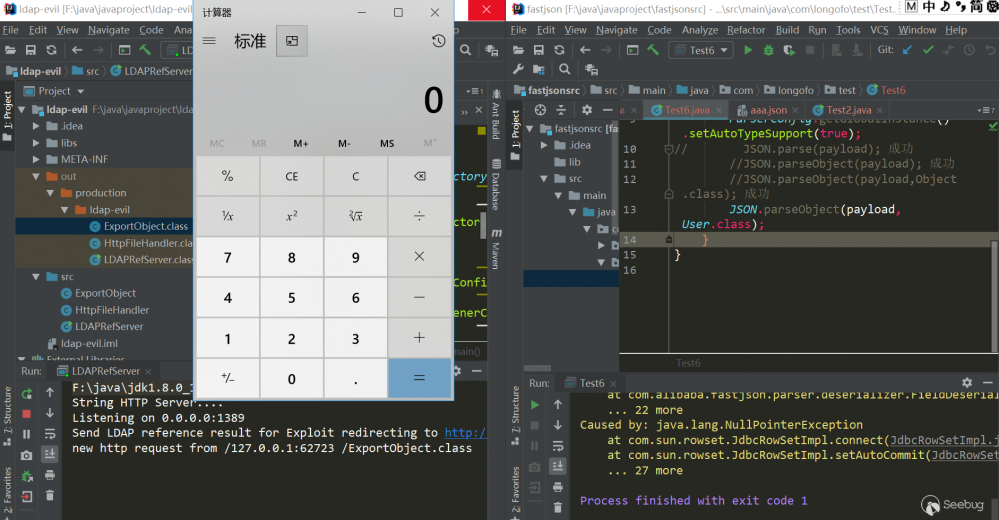Open the Refactor menu in fastjson window

[x=746, y=30]
